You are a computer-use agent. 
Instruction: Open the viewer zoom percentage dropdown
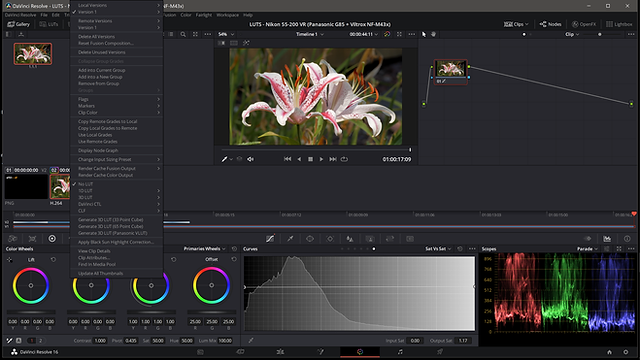pos(226,34)
